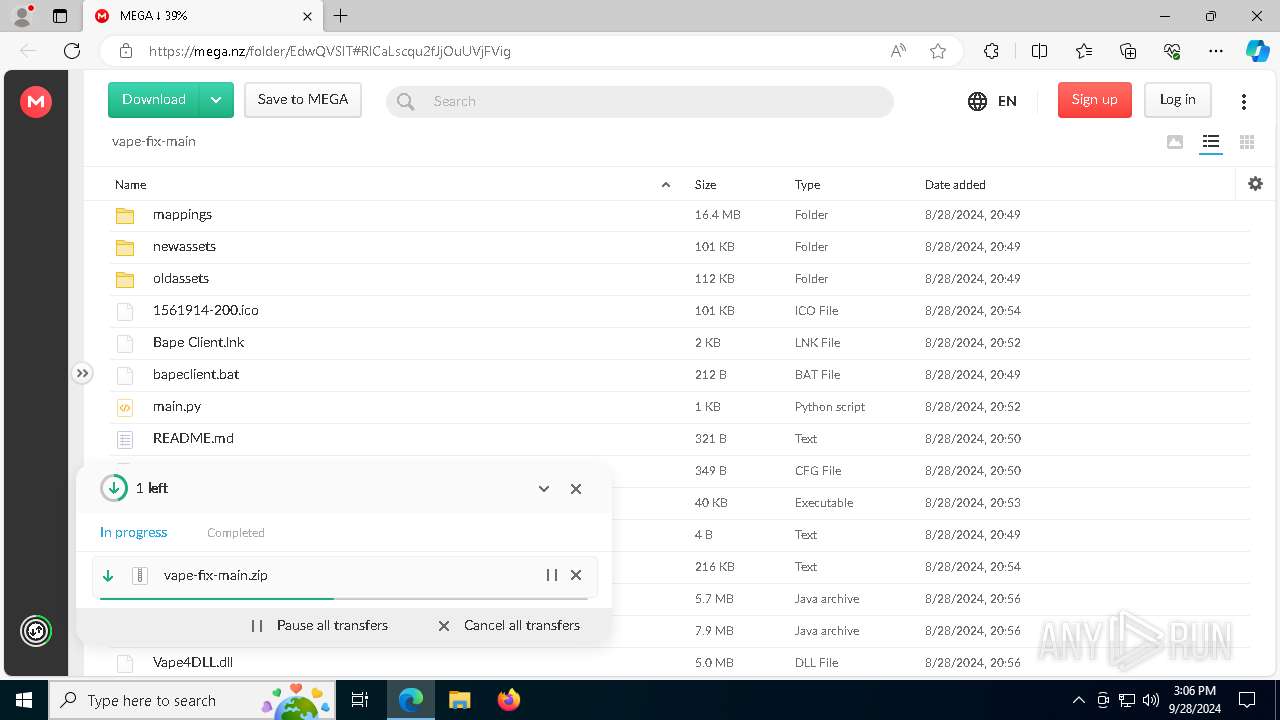Close the transfers panel
Image resolution: width=1280 pixels, height=720 pixels.
pyautogui.click(x=576, y=489)
